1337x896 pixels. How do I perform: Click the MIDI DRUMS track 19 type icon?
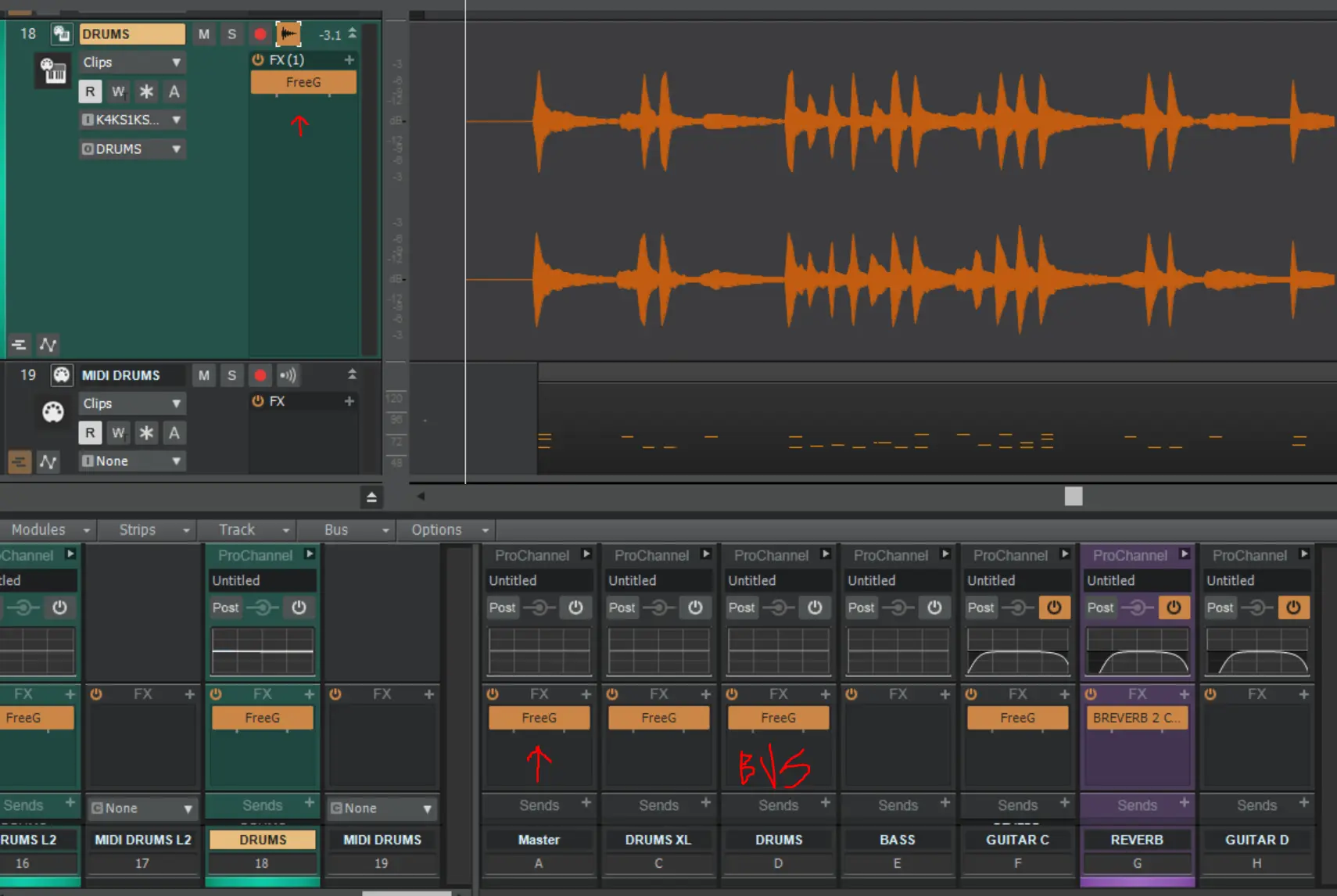pos(61,375)
